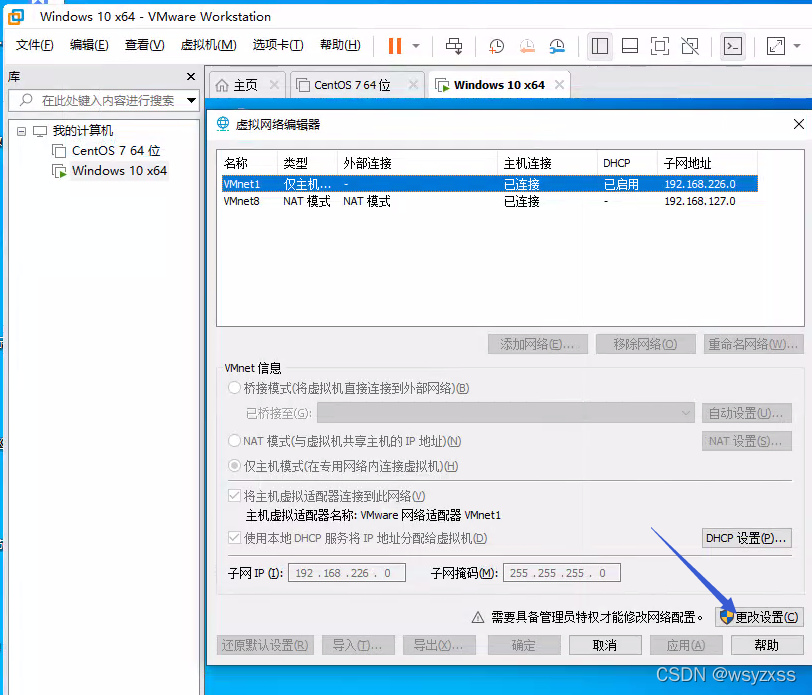
Task: Click the 192.168.127.0 subnet cell
Action: (700, 201)
